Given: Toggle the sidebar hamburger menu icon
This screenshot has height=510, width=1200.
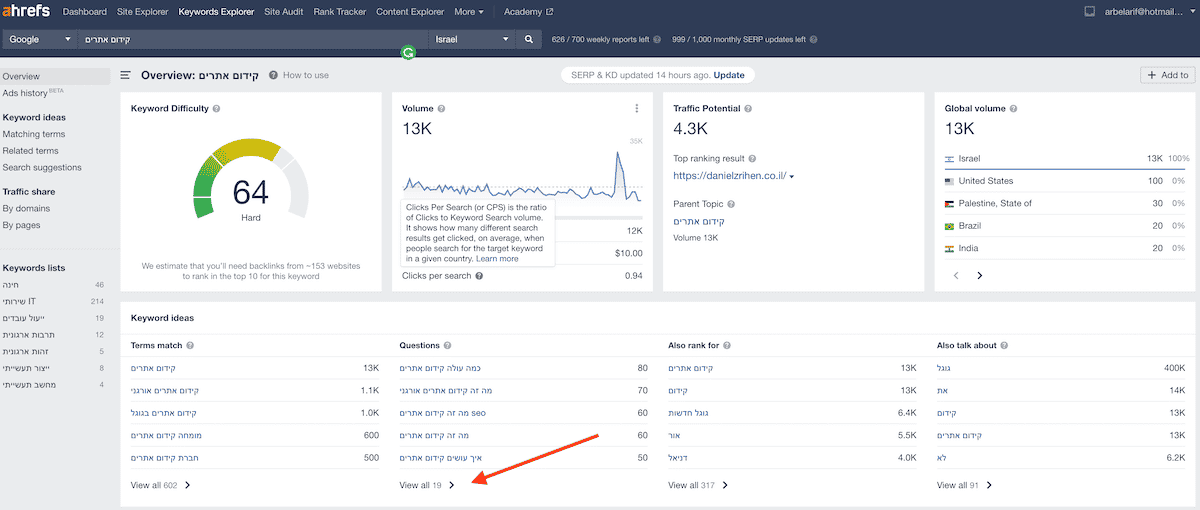Looking at the screenshot, I should [x=126, y=75].
